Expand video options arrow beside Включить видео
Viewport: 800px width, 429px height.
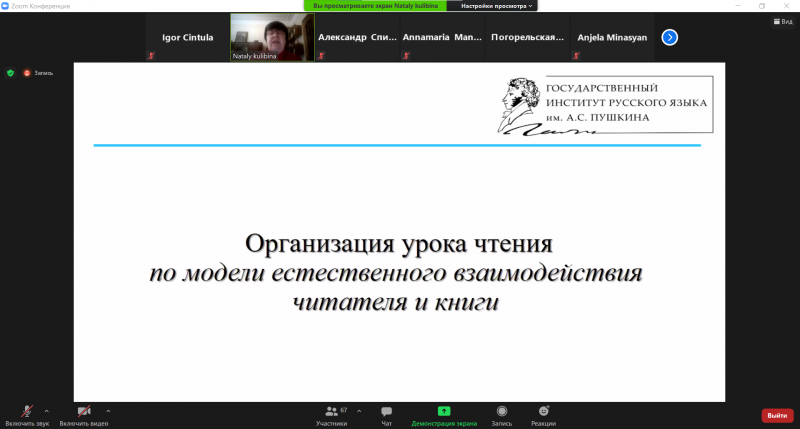(108, 410)
